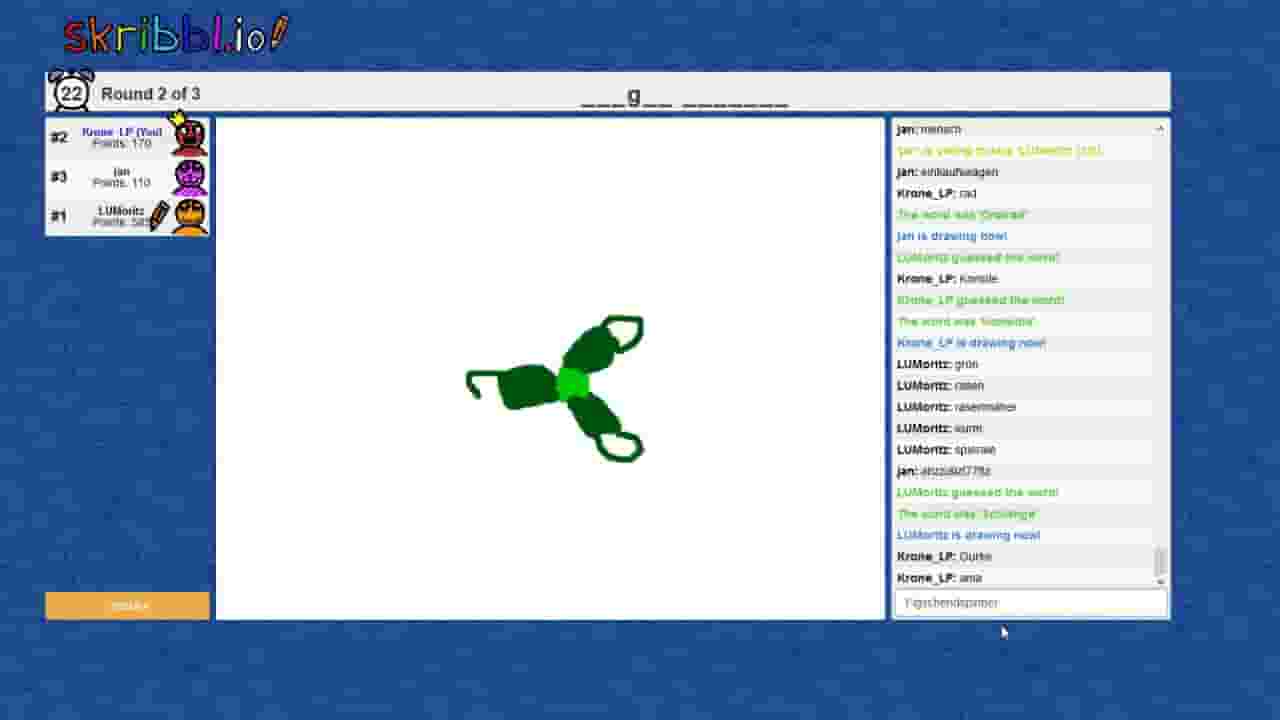Click the #2 rank label
The width and height of the screenshot is (1280, 720).
(58, 138)
